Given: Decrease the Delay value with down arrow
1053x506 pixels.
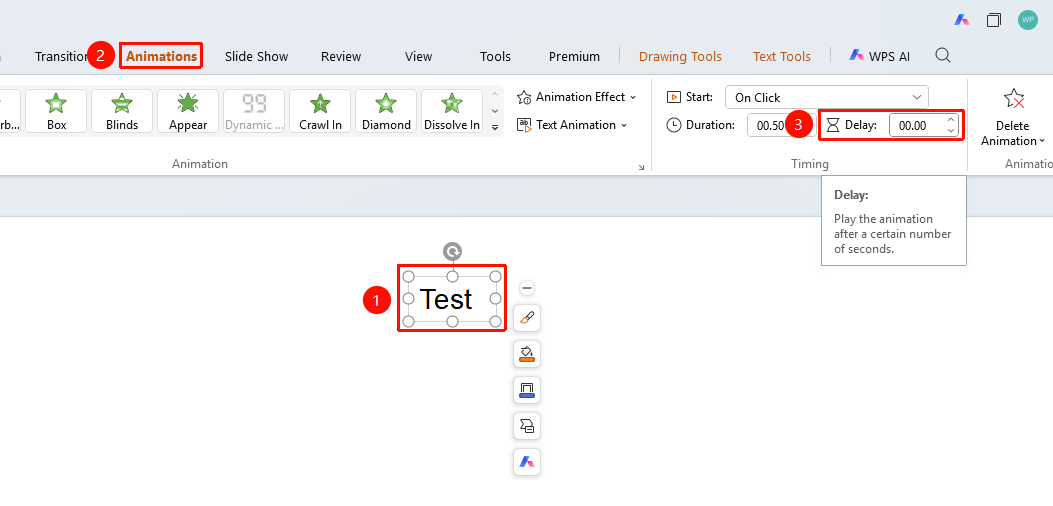Looking at the screenshot, I should tap(951, 130).
